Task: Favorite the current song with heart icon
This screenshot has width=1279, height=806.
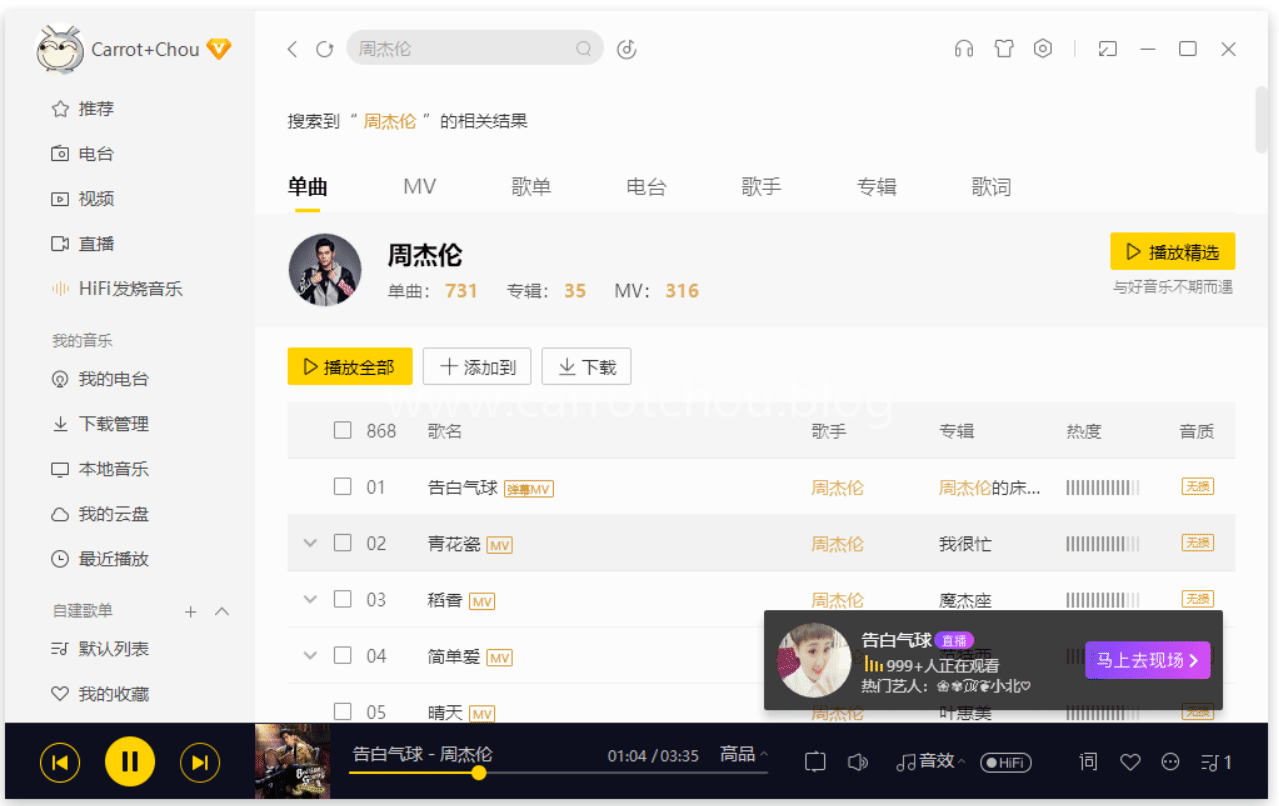Action: point(1130,762)
